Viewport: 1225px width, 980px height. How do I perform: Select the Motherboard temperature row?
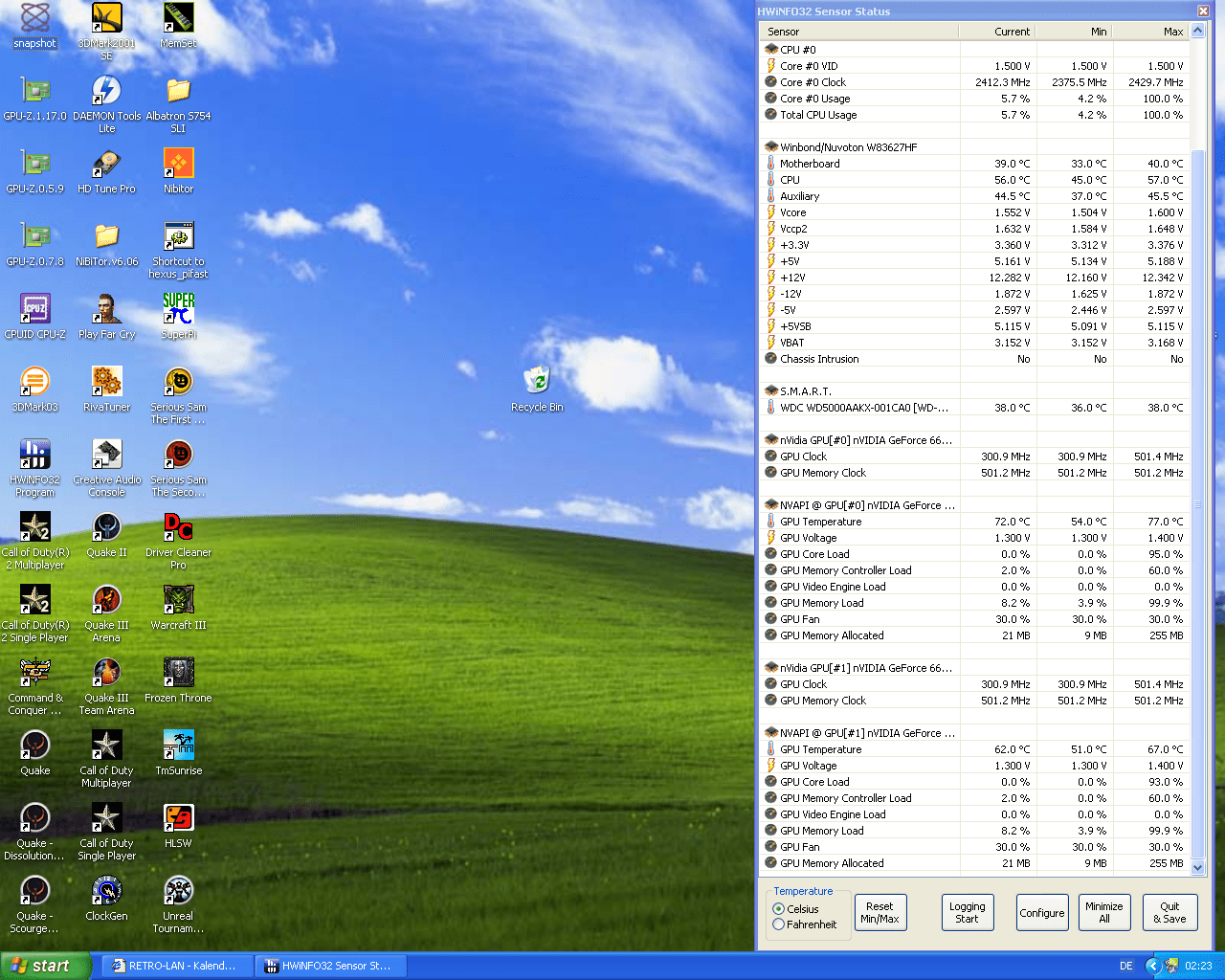point(975,164)
